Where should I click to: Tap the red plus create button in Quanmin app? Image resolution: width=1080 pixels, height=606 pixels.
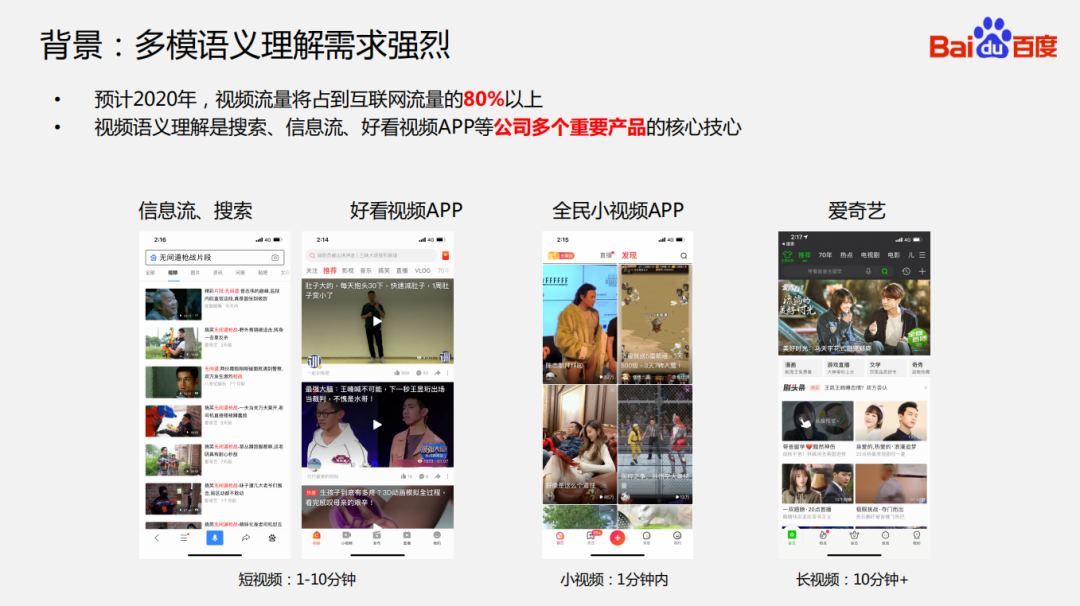(618, 538)
